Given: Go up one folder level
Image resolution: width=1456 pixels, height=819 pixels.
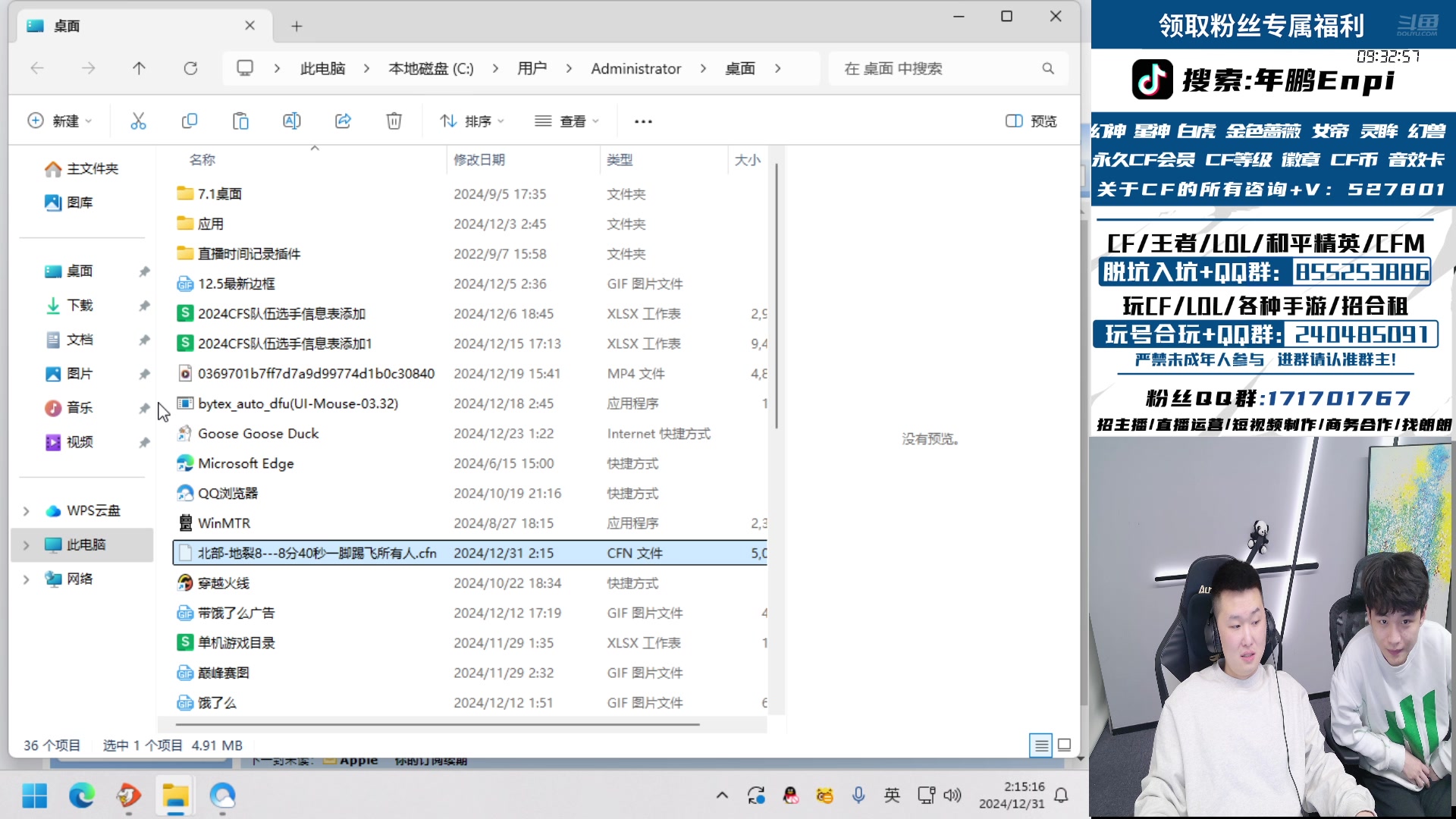Looking at the screenshot, I should [x=139, y=68].
